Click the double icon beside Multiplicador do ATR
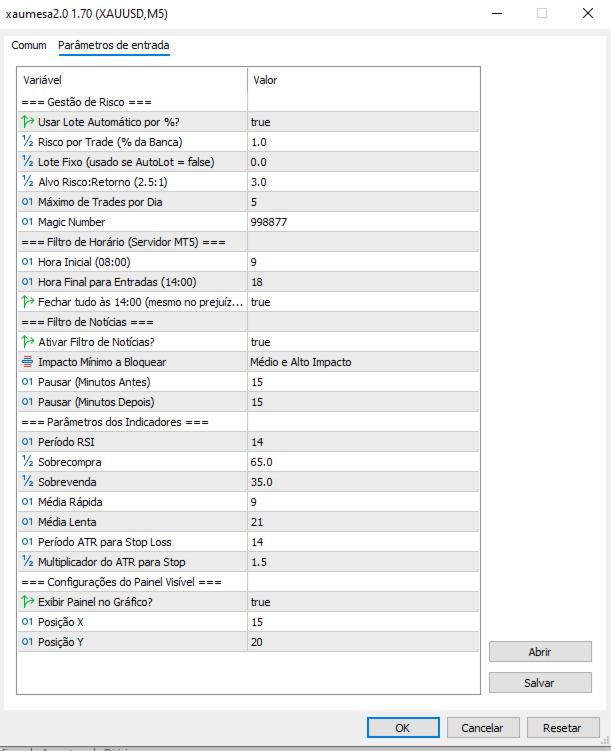Viewport: 611px width, 751px height. point(28,561)
